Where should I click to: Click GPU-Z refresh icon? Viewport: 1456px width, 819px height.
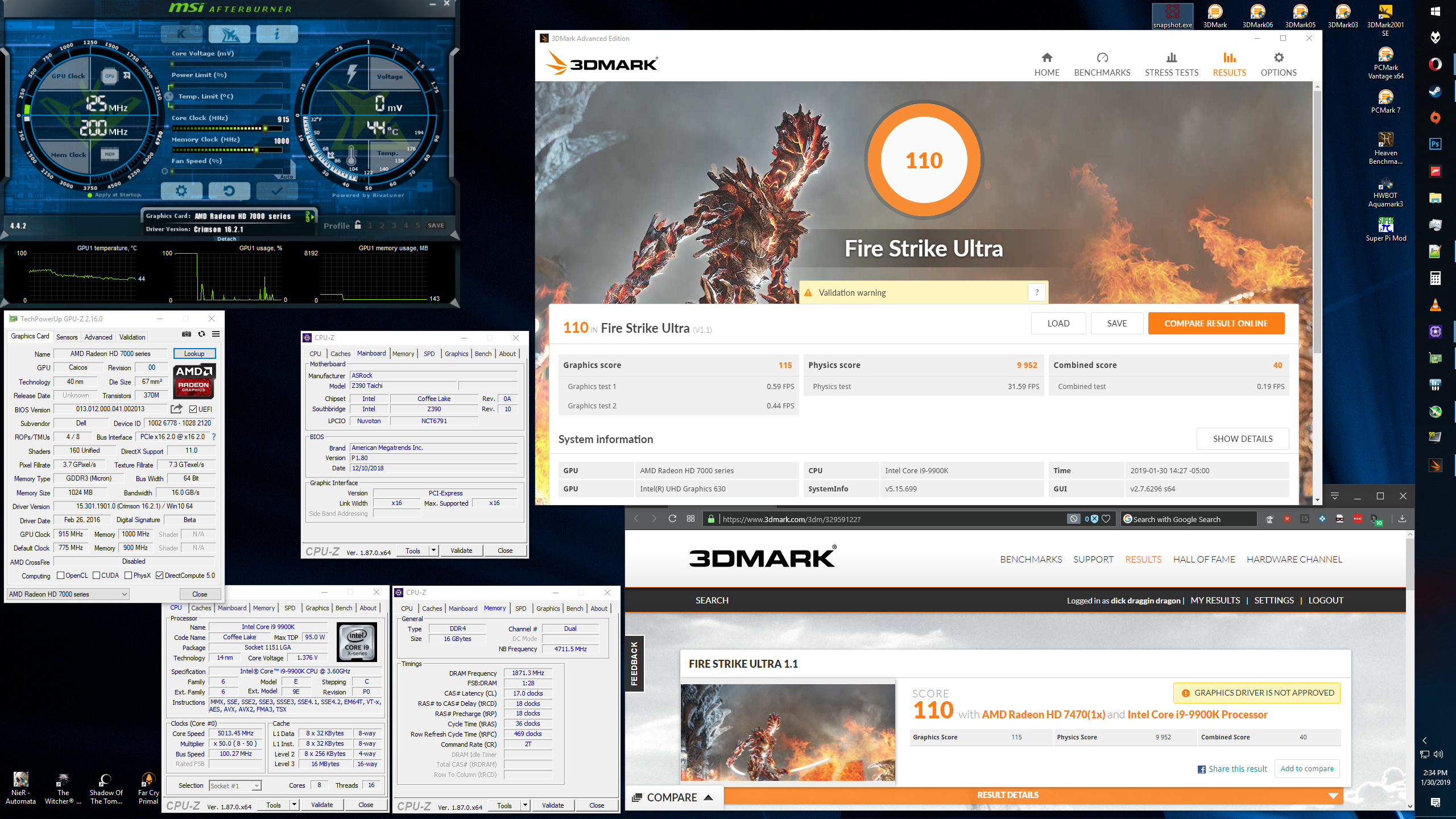coord(201,334)
